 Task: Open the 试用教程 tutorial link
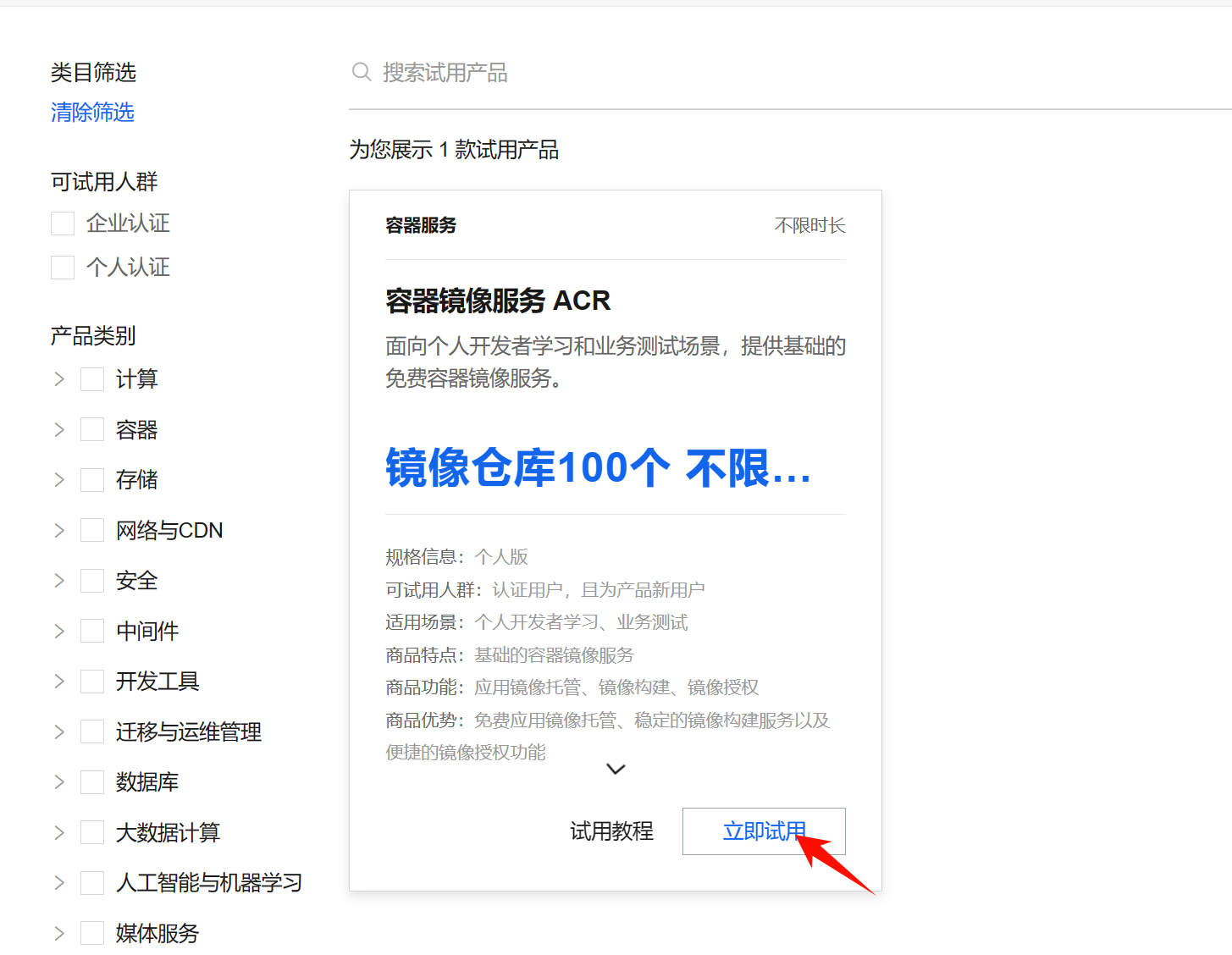(x=611, y=831)
